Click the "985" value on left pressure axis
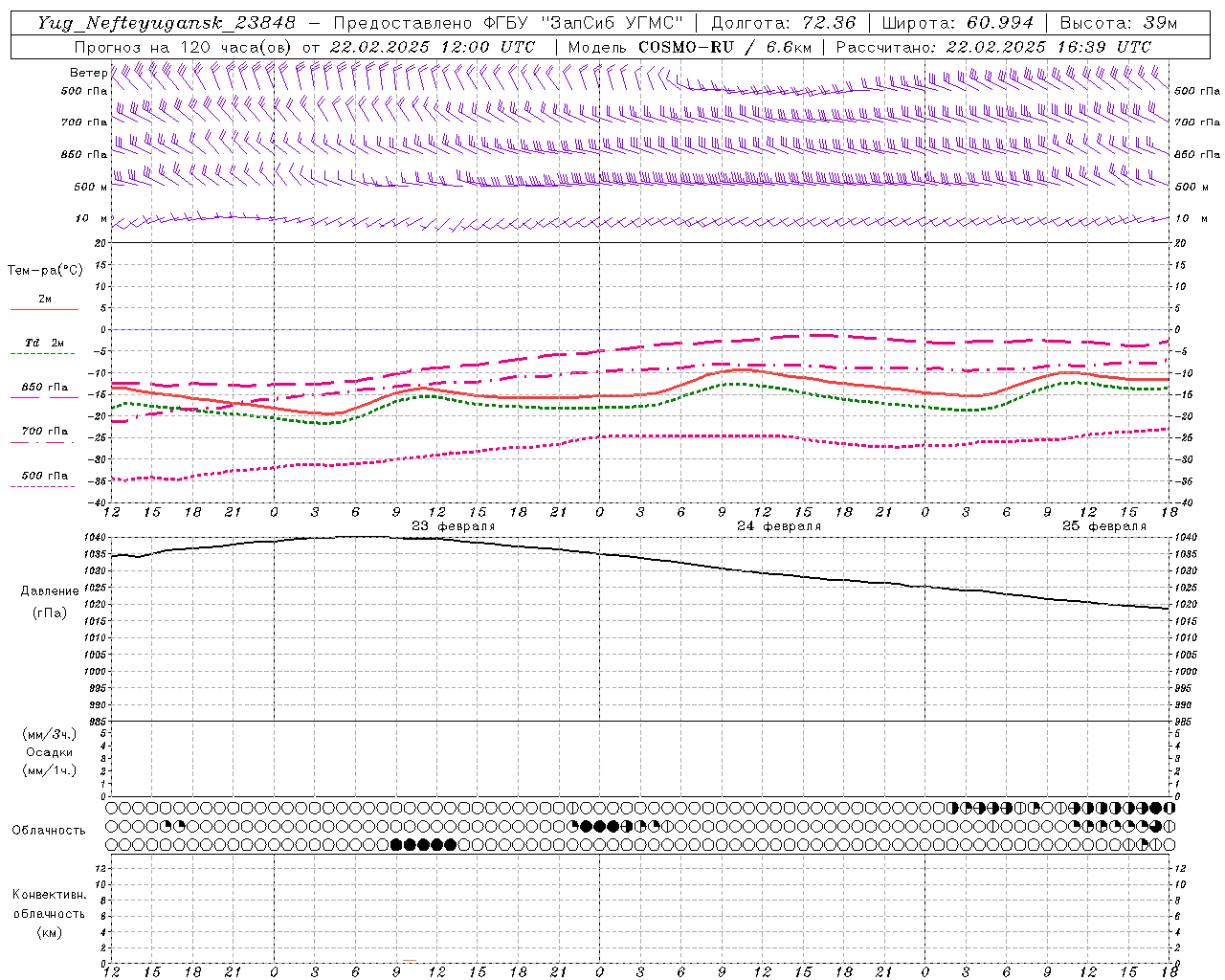 tap(96, 722)
